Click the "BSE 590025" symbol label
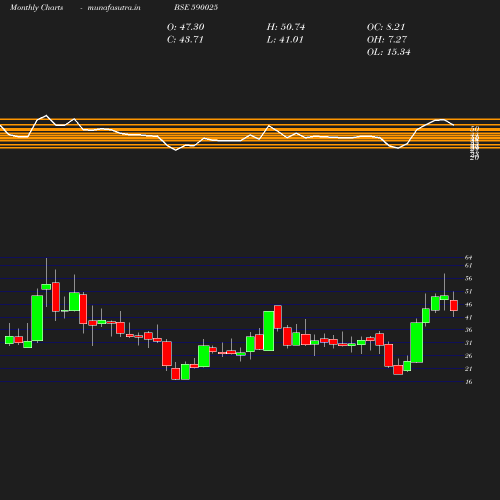The height and width of the screenshot is (500, 500). click(x=196, y=7)
